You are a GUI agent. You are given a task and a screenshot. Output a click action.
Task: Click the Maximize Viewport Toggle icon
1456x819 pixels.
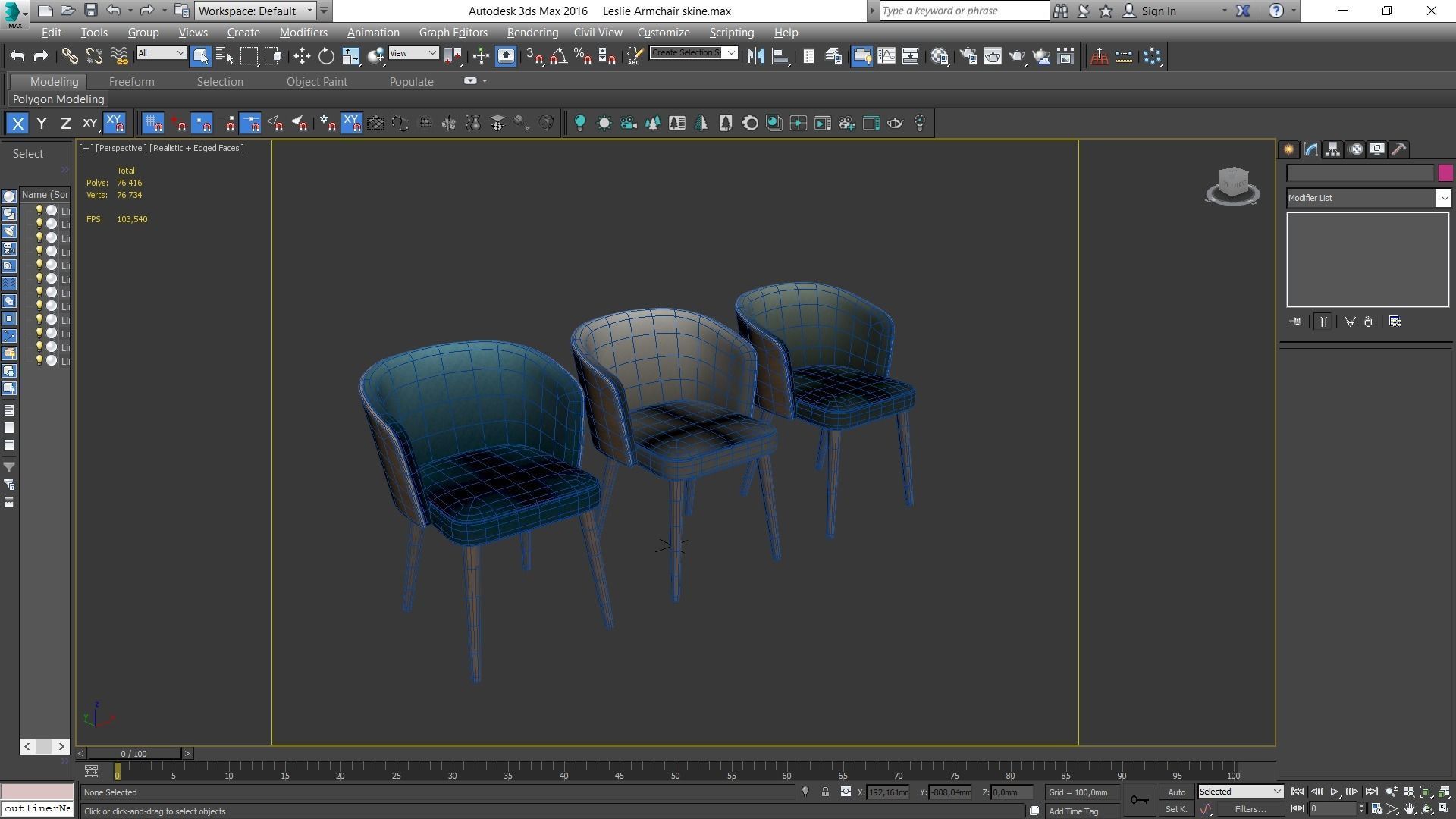(x=1444, y=809)
